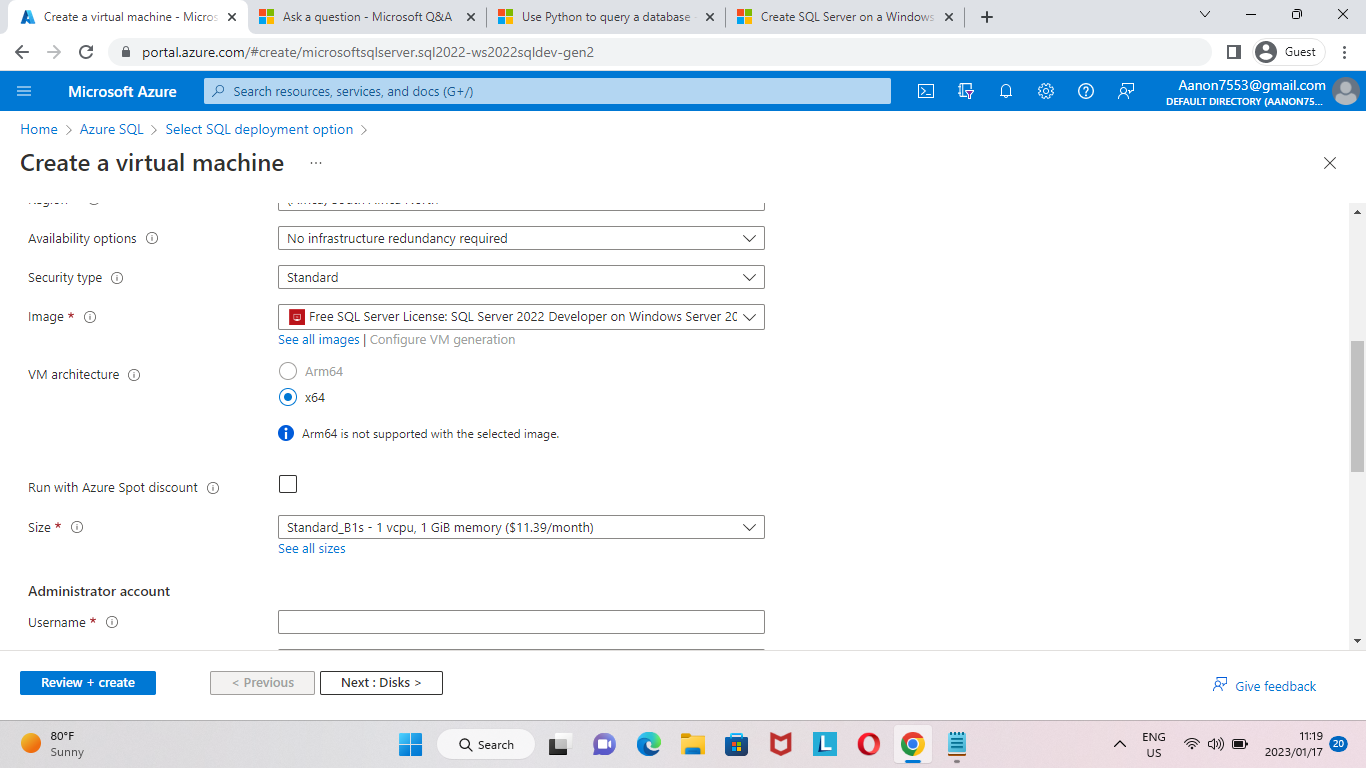The width and height of the screenshot is (1366, 768).
Task: Switch to the Use Python to query a database tab
Action: [605, 17]
